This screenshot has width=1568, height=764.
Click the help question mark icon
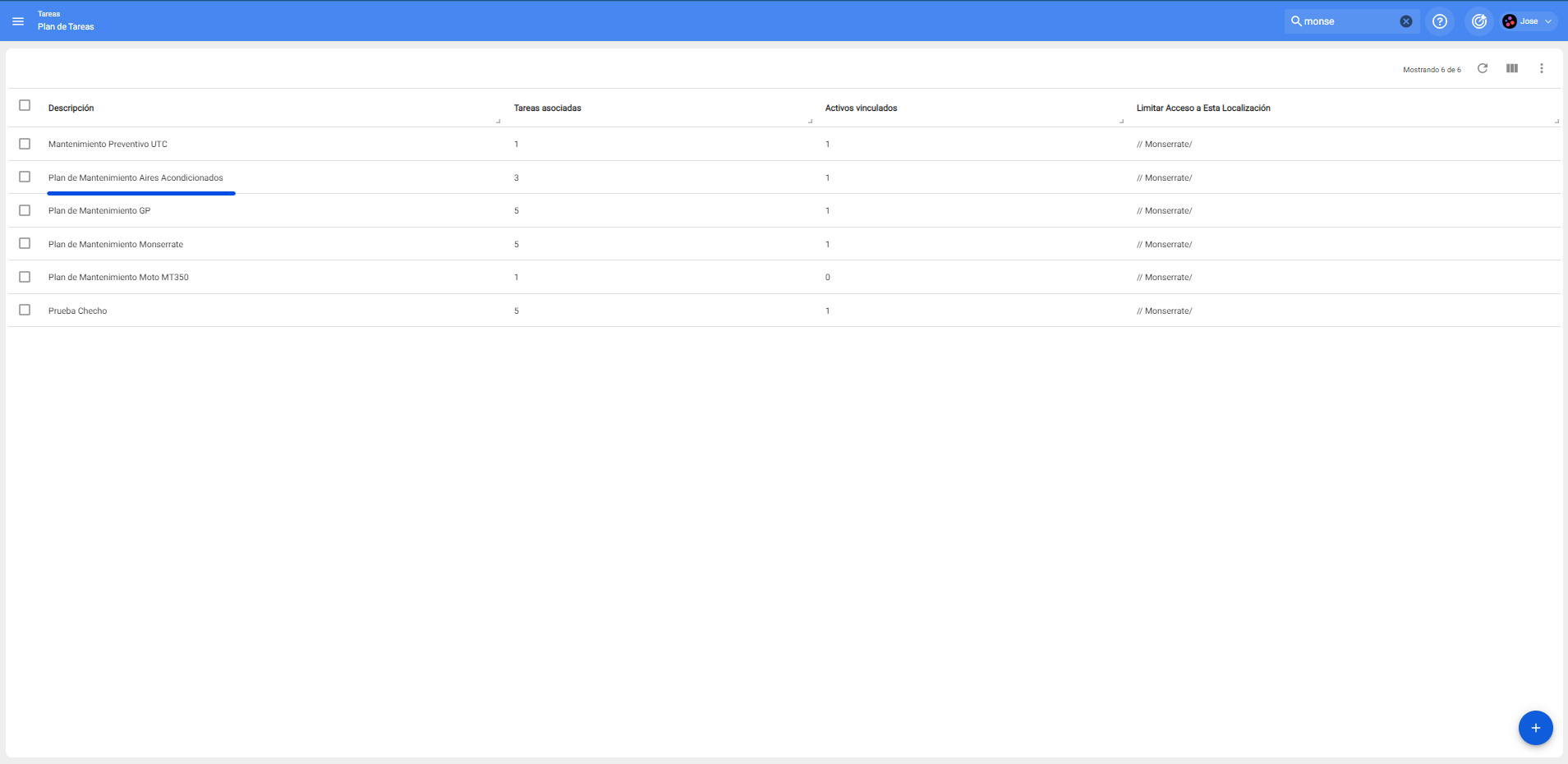(1439, 21)
